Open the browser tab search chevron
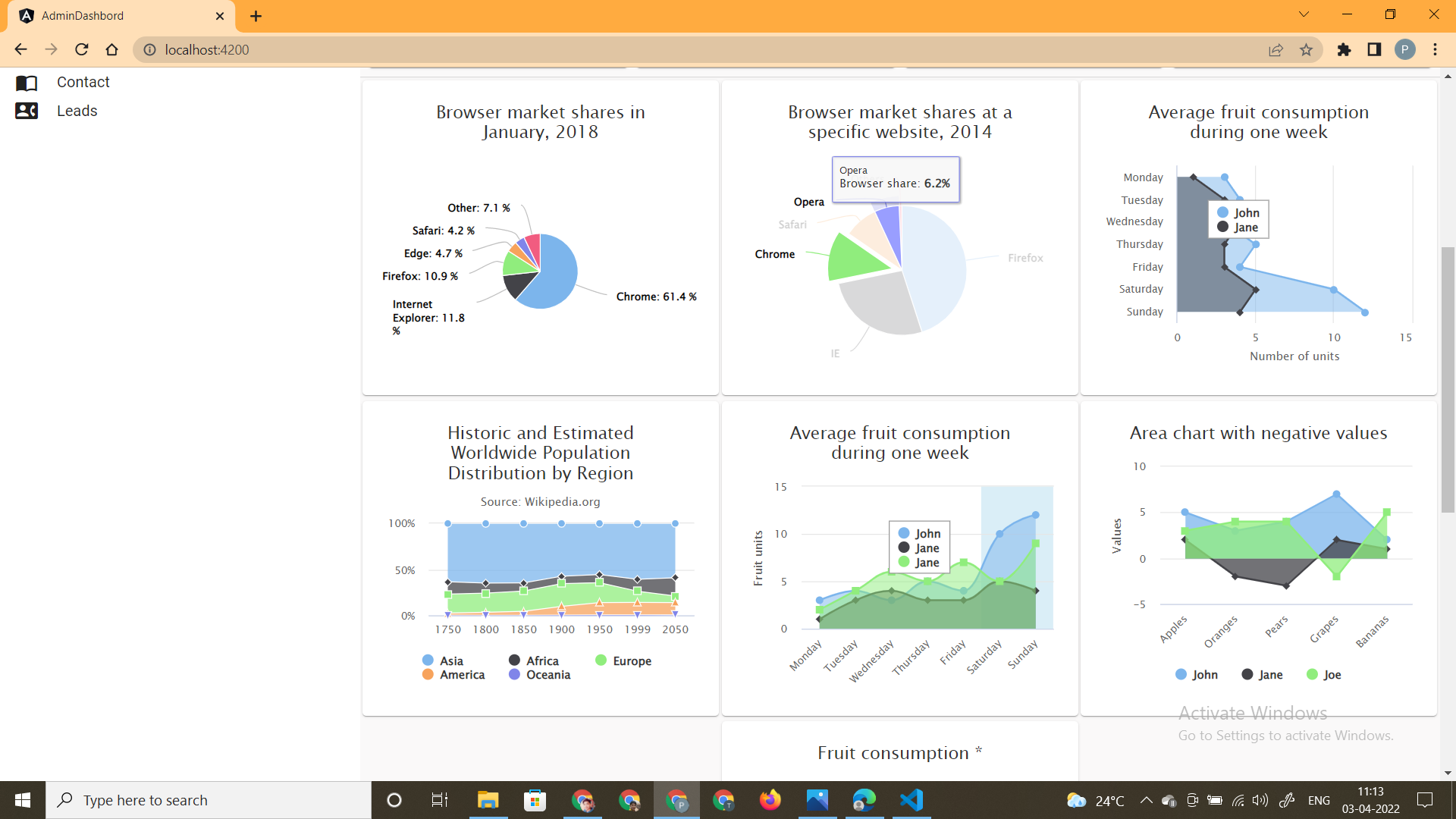 [1303, 14]
